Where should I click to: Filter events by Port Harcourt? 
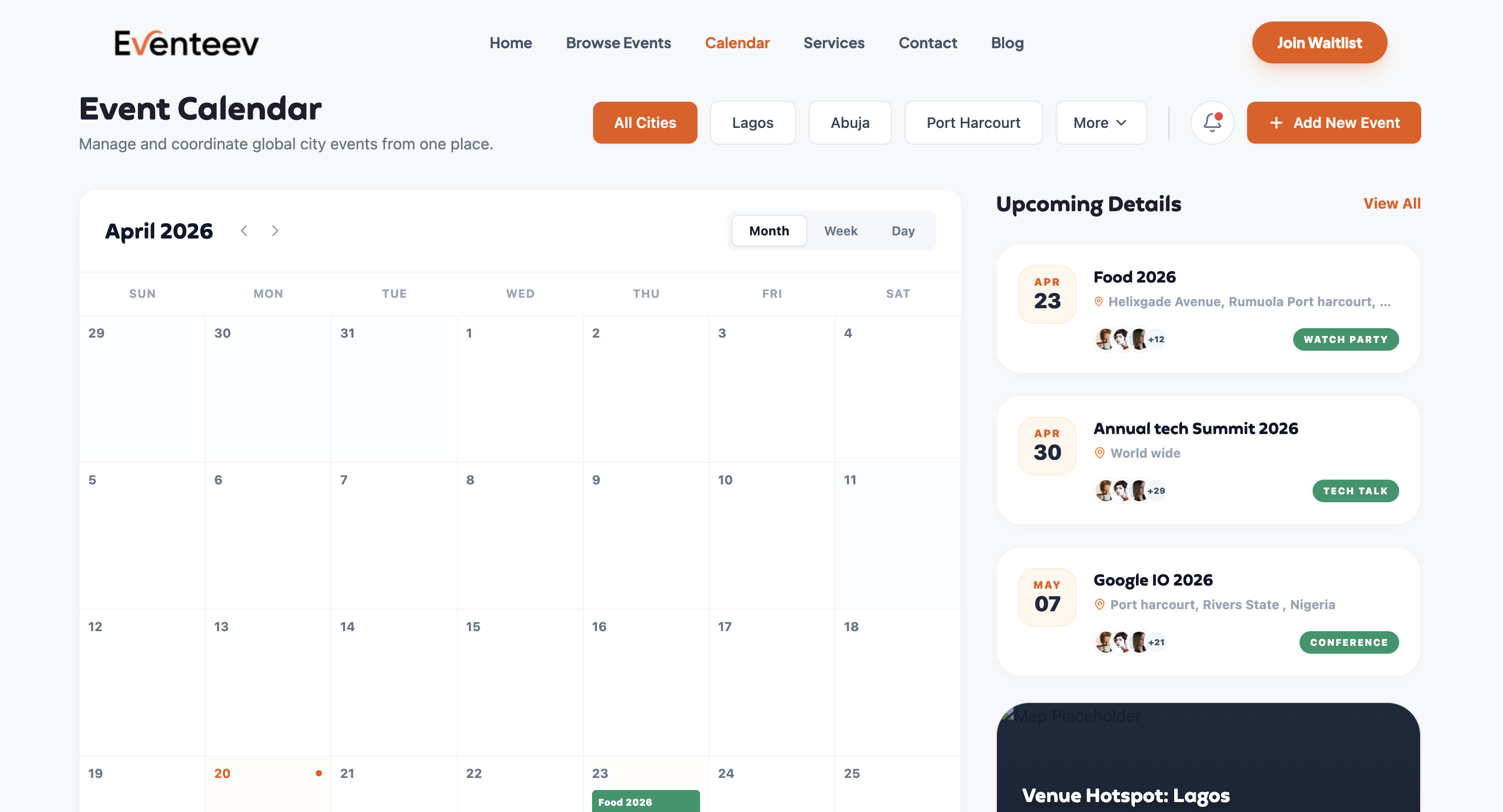[973, 123]
